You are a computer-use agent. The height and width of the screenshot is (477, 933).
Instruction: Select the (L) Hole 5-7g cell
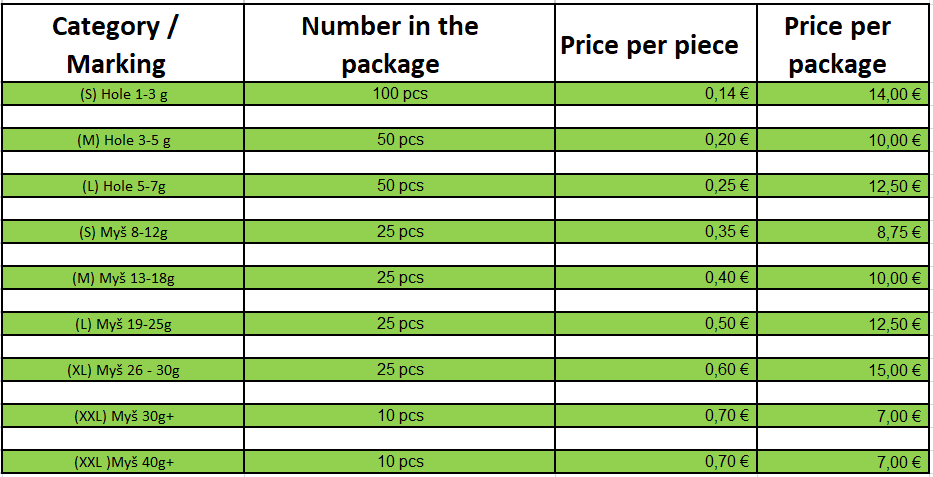tap(123, 186)
